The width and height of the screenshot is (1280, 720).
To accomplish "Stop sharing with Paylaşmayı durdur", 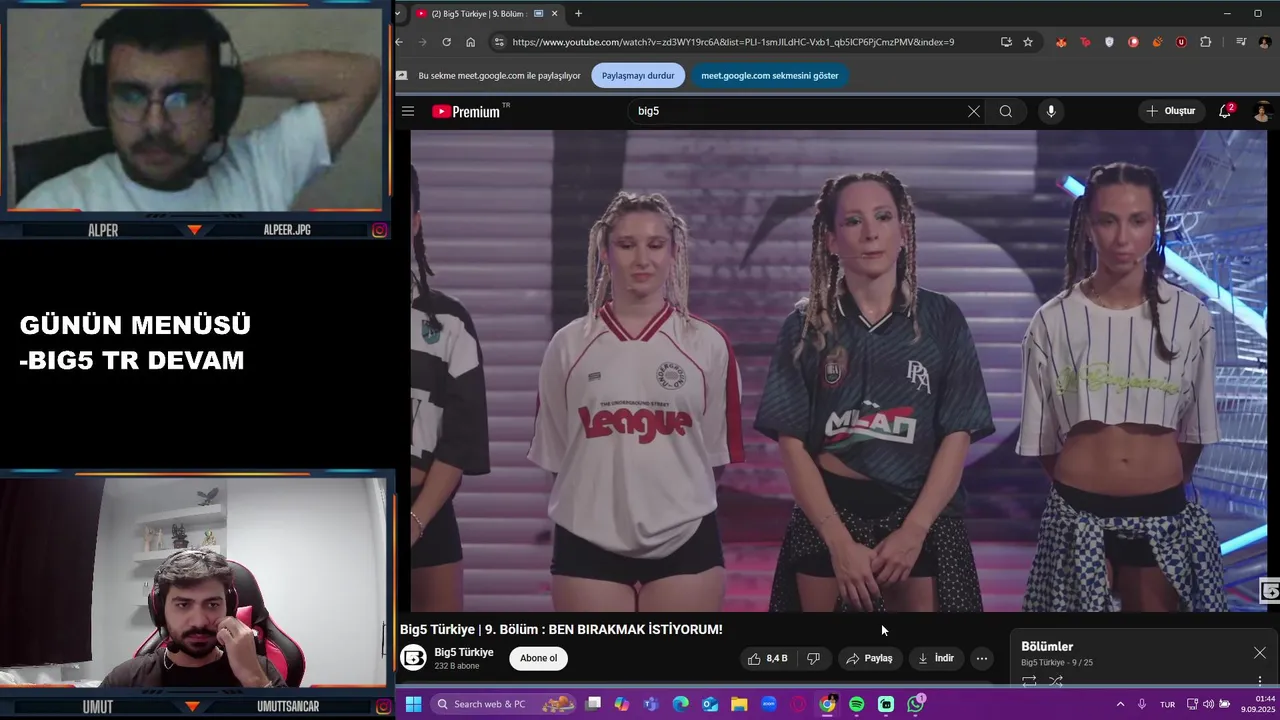I will coord(638,75).
